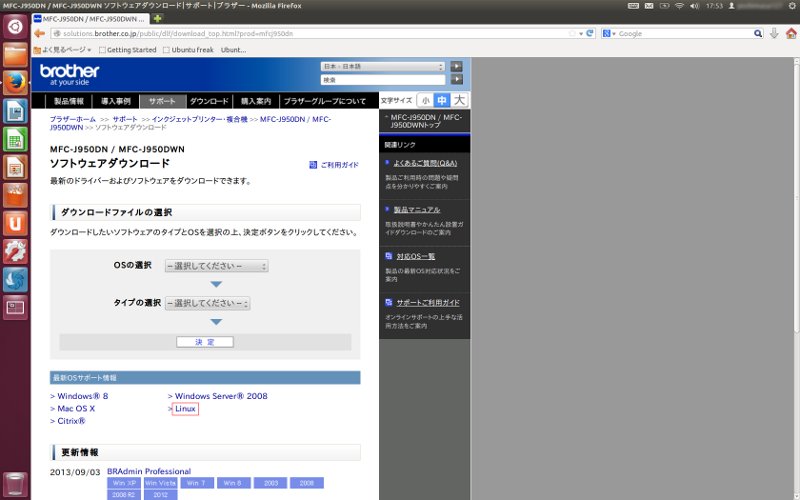The image size is (800, 500).
Task: Open サポート navigation tab
Action: (162, 101)
